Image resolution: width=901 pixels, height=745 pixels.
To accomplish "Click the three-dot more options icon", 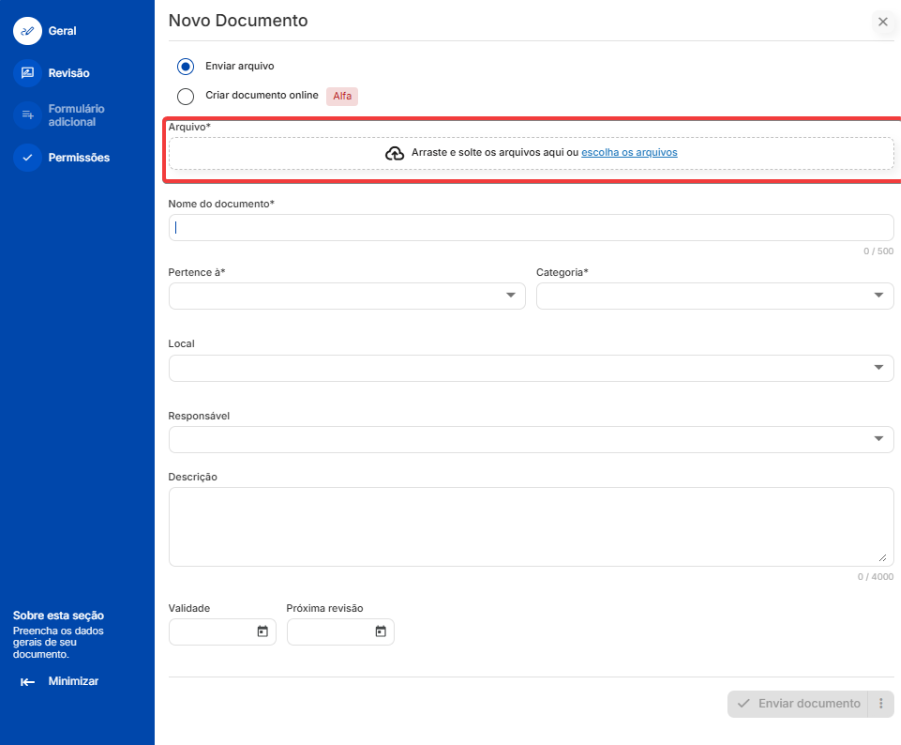I will tap(881, 704).
